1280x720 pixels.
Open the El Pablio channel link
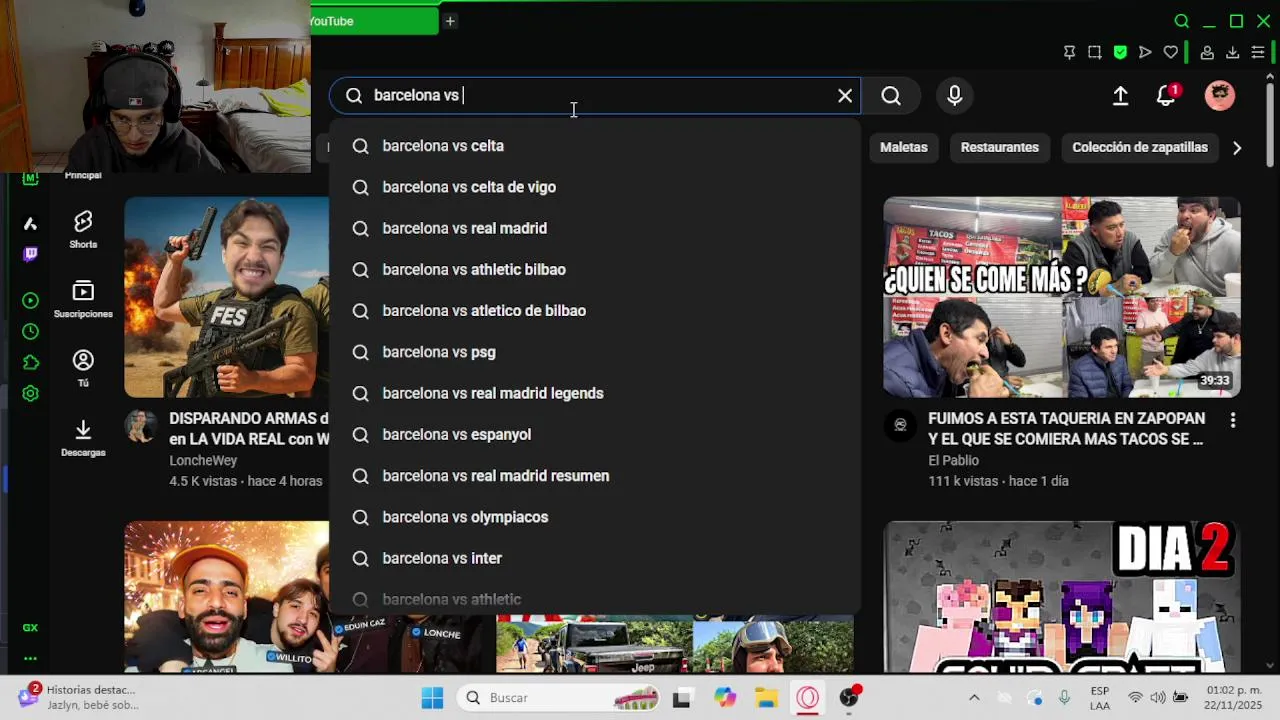pyautogui.click(x=953, y=460)
